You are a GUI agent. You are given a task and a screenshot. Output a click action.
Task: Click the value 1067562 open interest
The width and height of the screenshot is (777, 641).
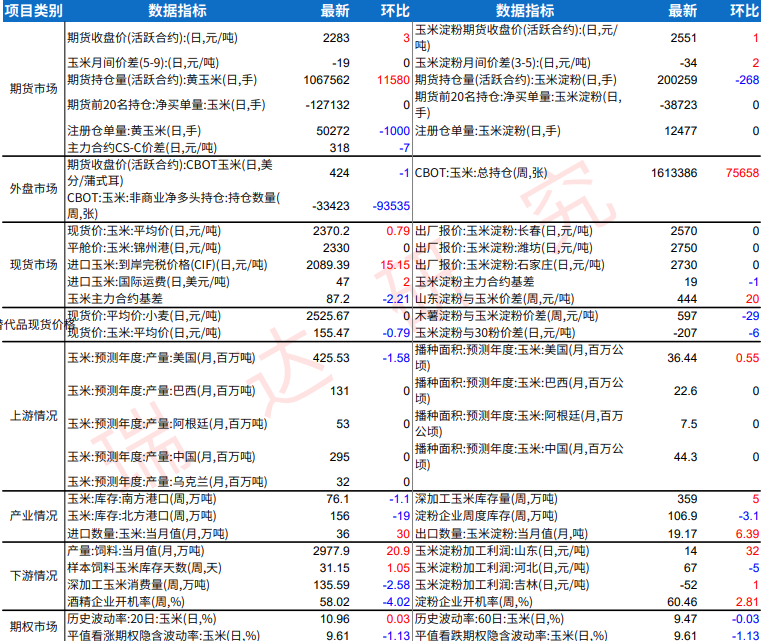pos(327,80)
